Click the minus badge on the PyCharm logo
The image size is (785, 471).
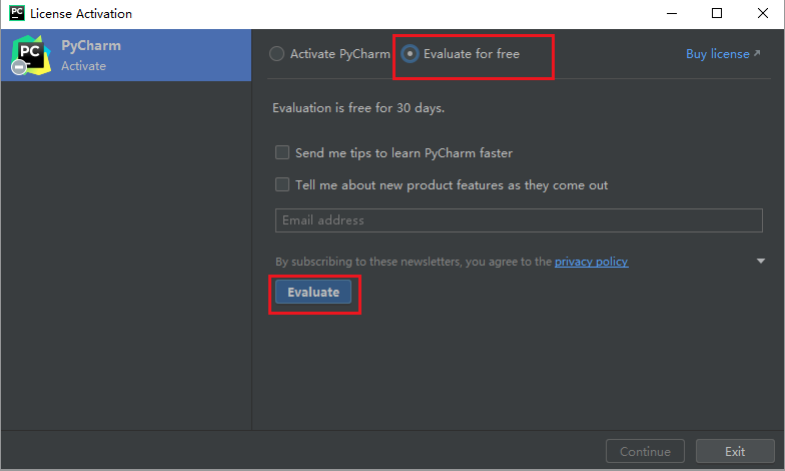pos(19,67)
